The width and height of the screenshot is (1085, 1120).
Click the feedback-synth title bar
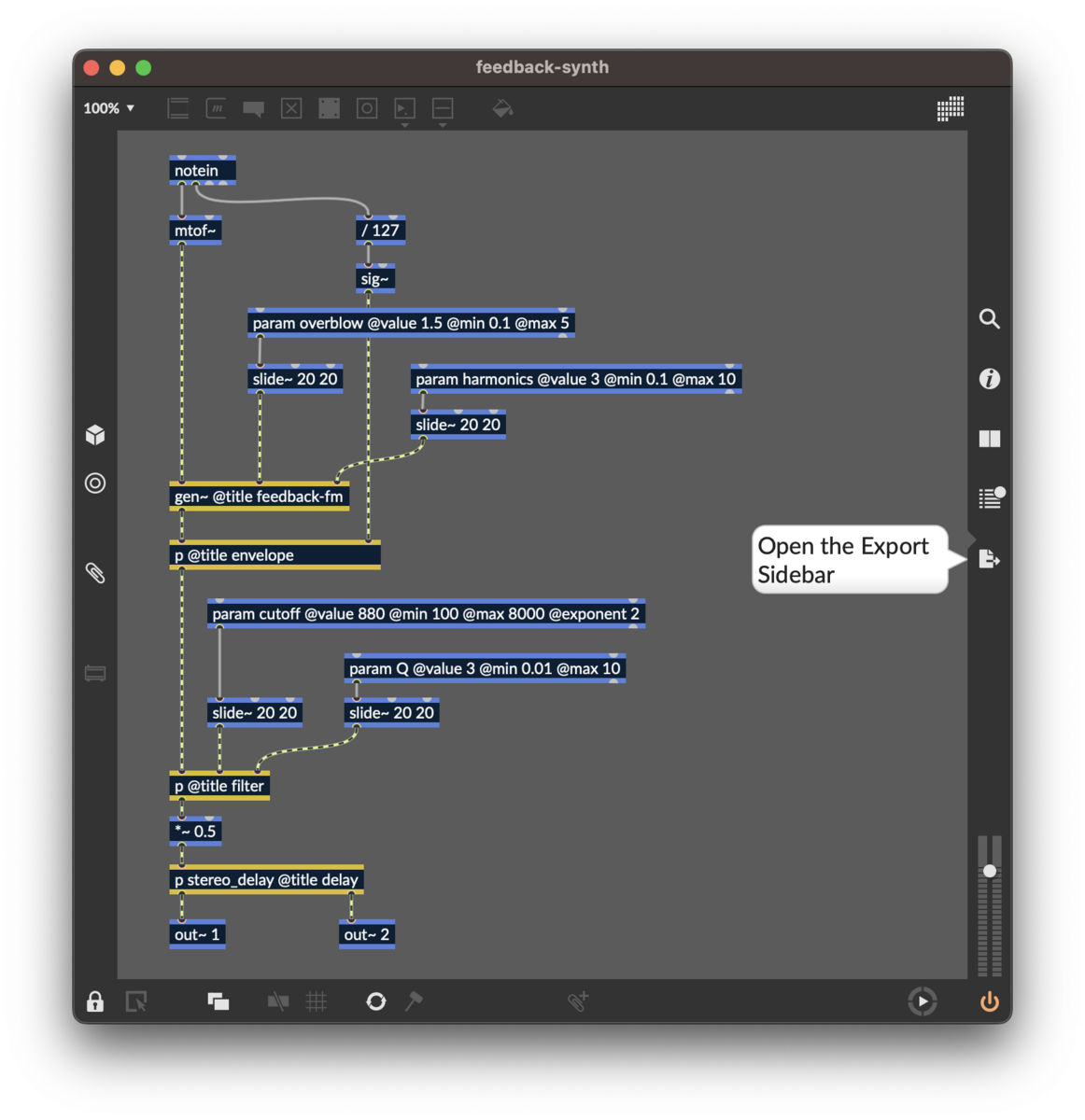click(542, 66)
